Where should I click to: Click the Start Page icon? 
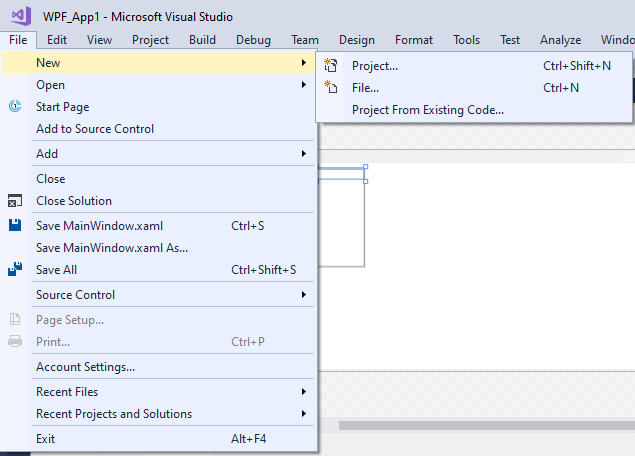tap(15, 106)
